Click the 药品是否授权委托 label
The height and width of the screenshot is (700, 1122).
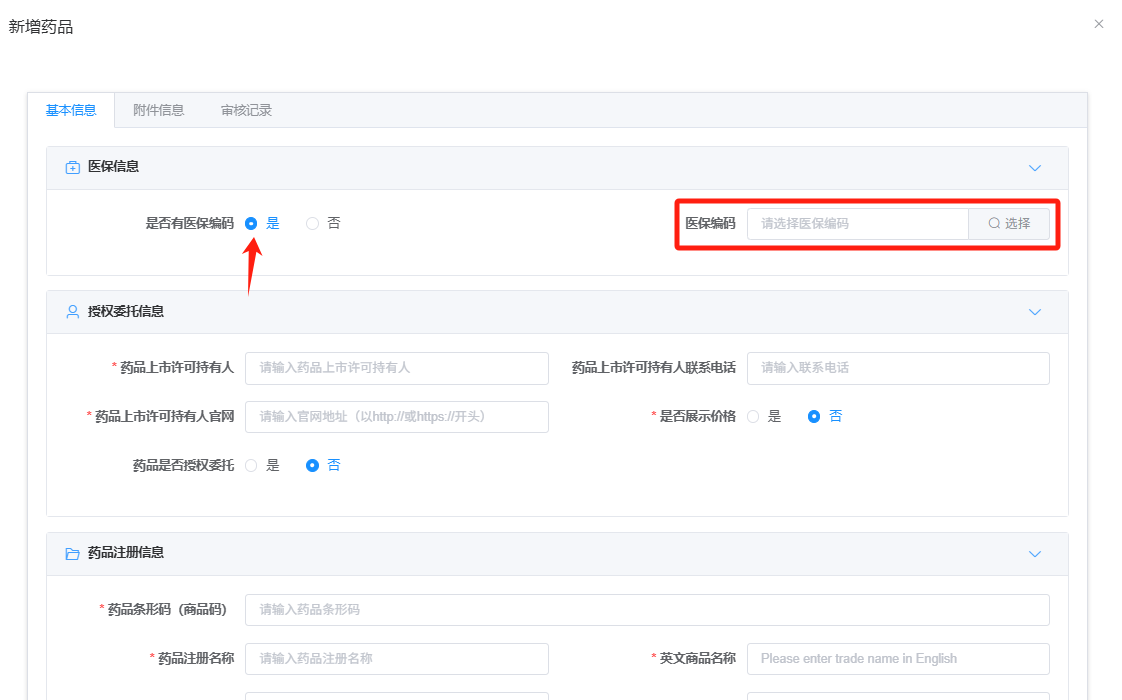click(183, 466)
